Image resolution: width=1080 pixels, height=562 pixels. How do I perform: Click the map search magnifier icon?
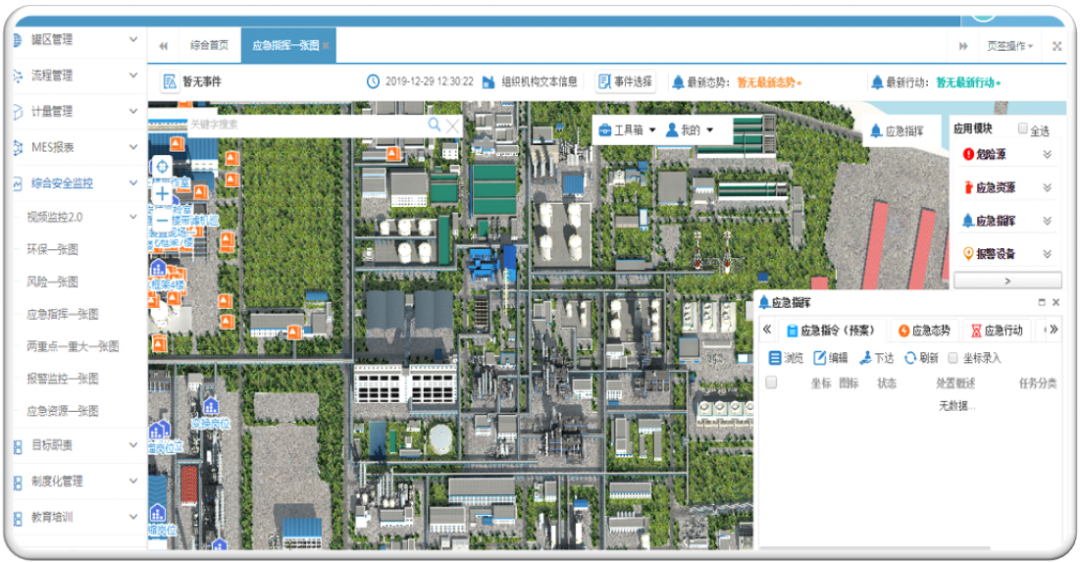[434, 125]
